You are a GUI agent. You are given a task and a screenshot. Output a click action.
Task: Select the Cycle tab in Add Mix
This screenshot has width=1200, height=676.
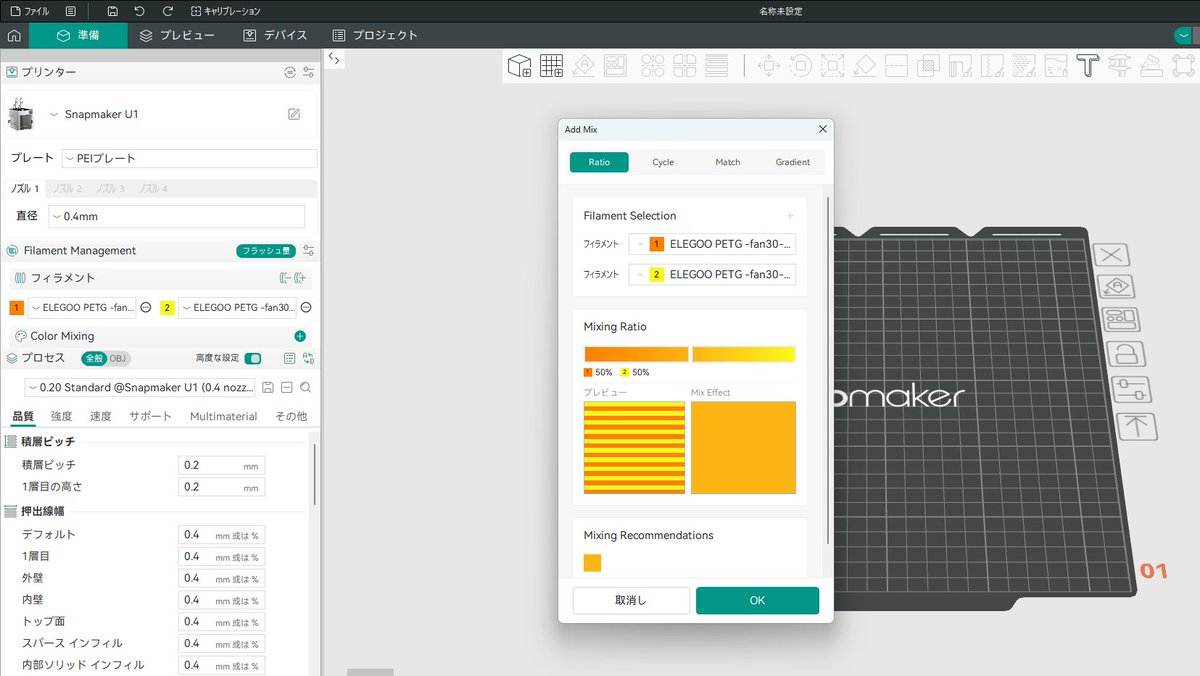663,162
